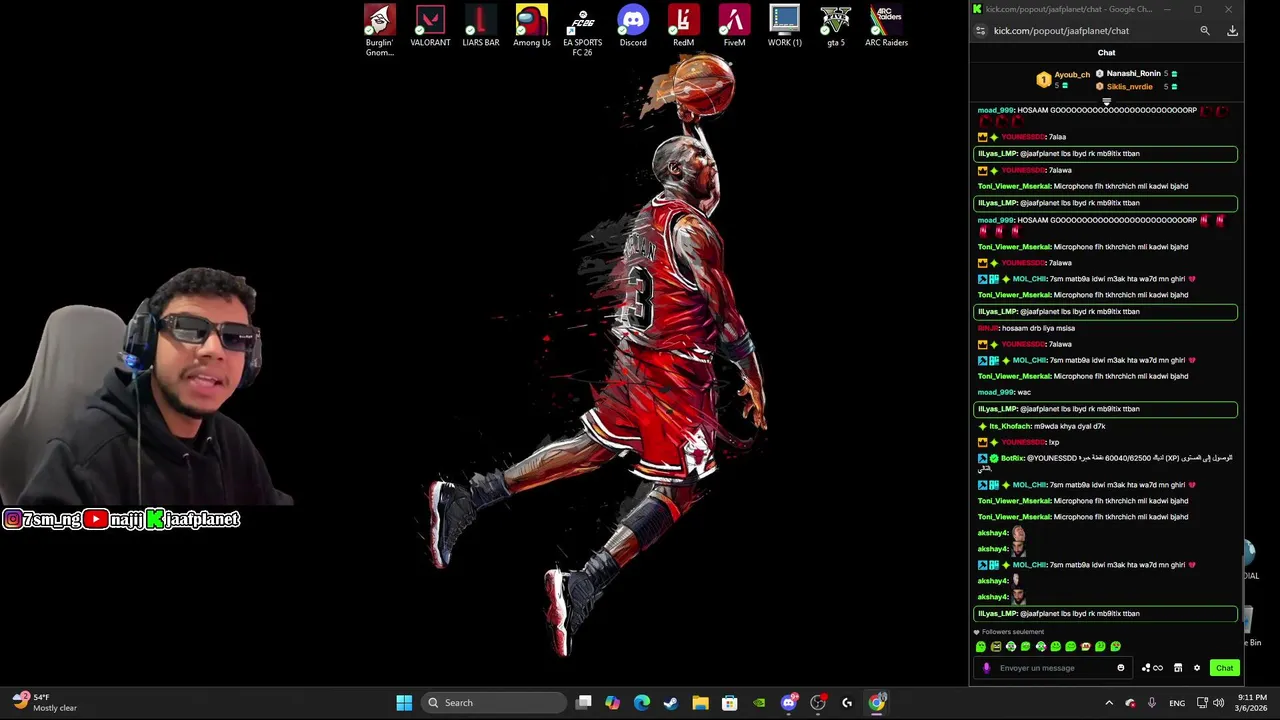1280x720 pixels.
Task: Click the RINJII username in chat
Action: point(988,328)
